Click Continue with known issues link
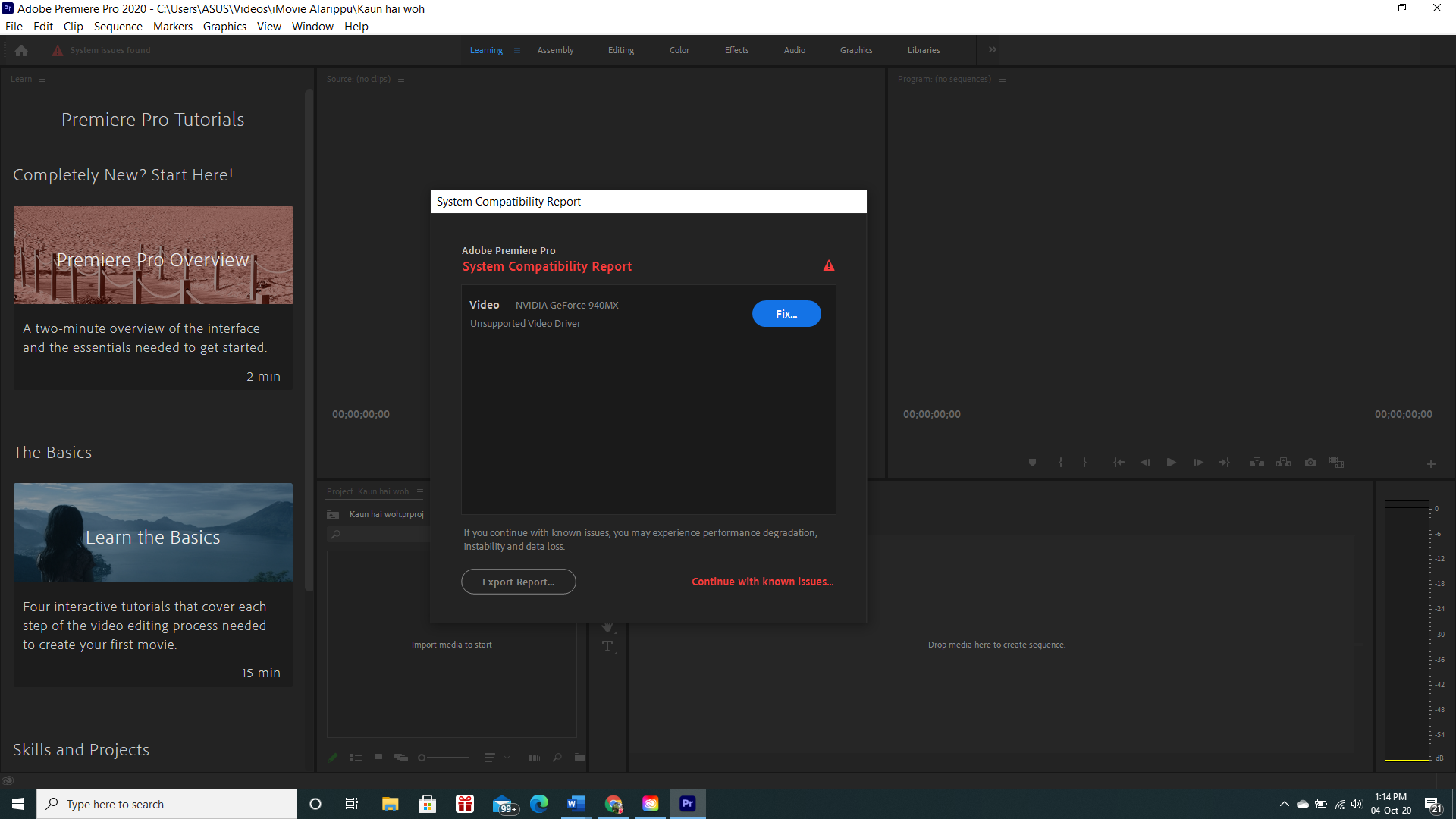The height and width of the screenshot is (819, 1456). pos(762,582)
